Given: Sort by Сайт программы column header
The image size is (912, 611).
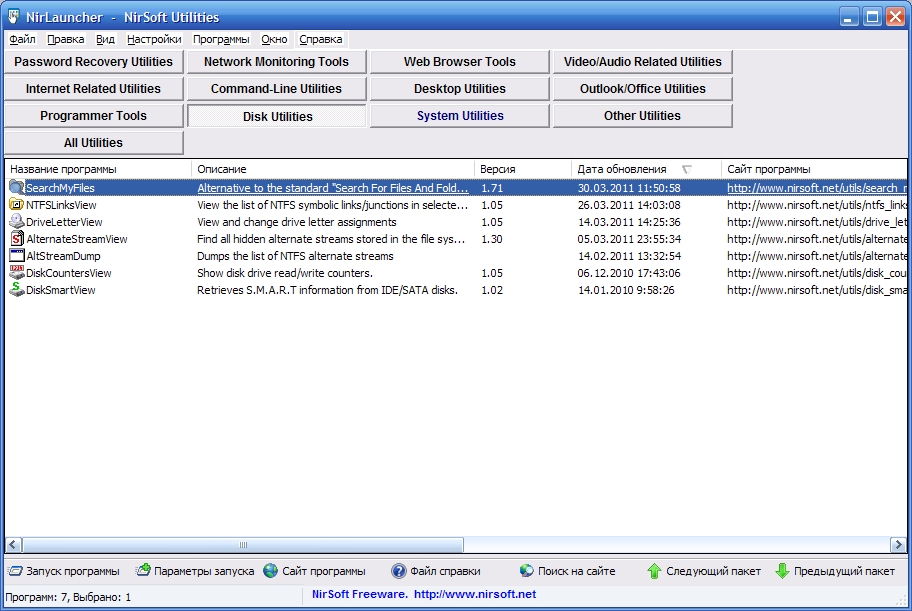Looking at the screenshot, I should (814, 169).
